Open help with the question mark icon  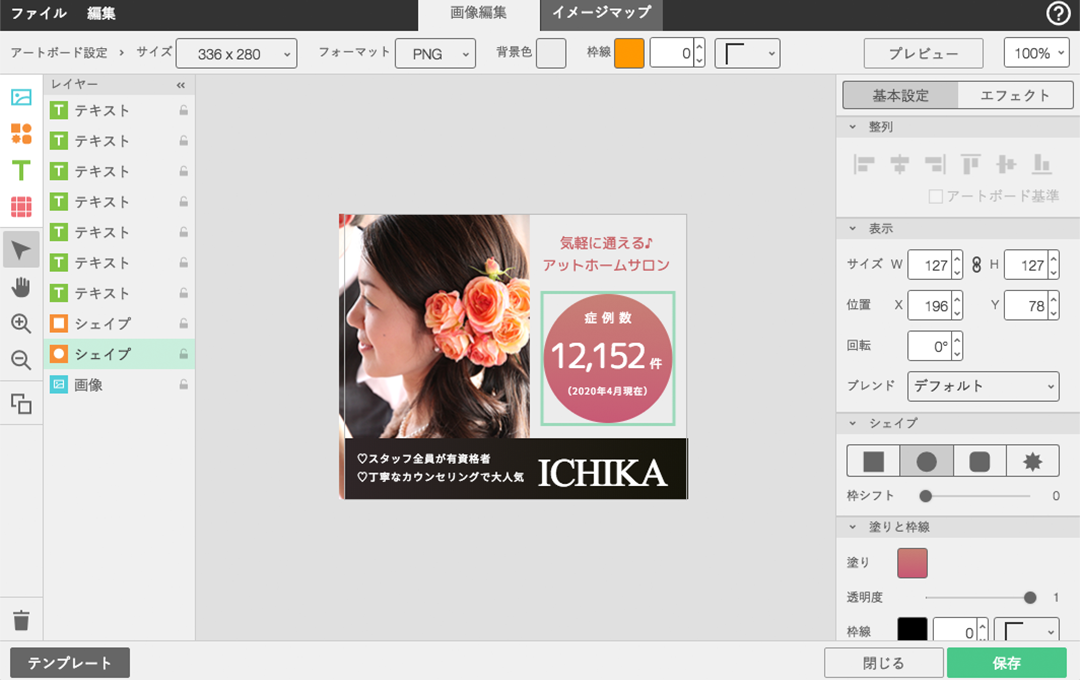coord(1058,13)
